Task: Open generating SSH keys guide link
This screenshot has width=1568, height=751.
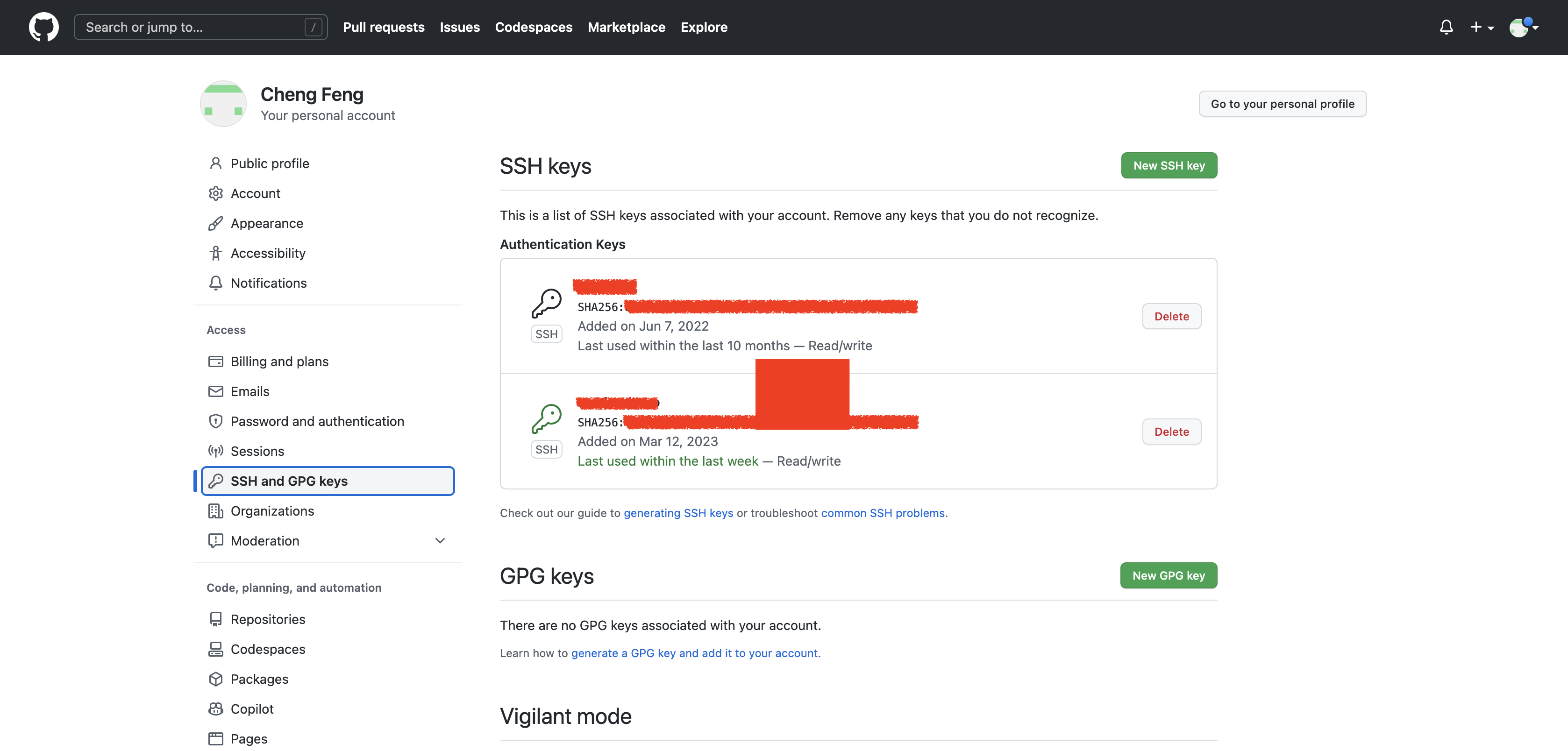Action: (678, 513)
